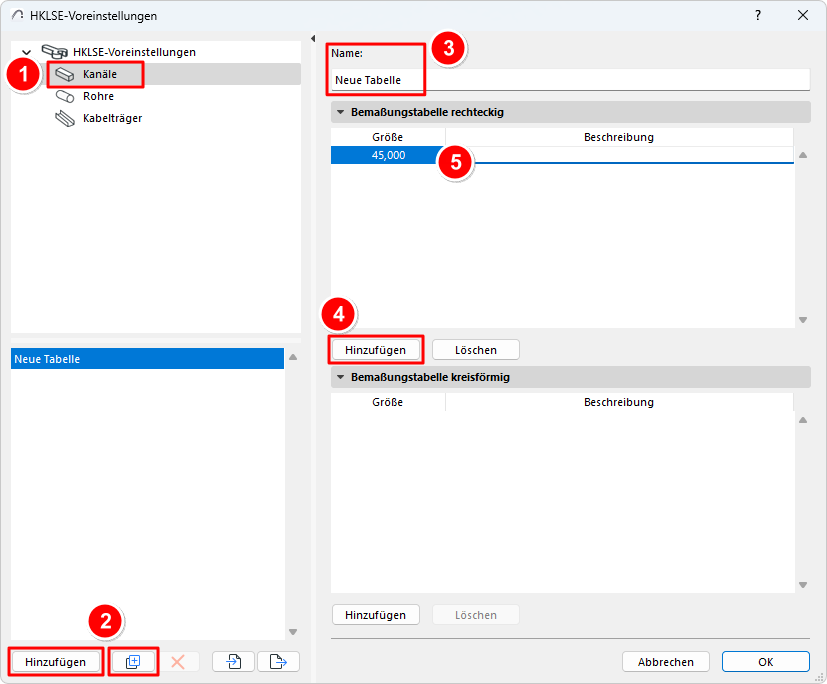The width and height of the screenshot is (827, 684).
Task: Click scroll down arrow of kreisförmig table
Action: point(803,585)
